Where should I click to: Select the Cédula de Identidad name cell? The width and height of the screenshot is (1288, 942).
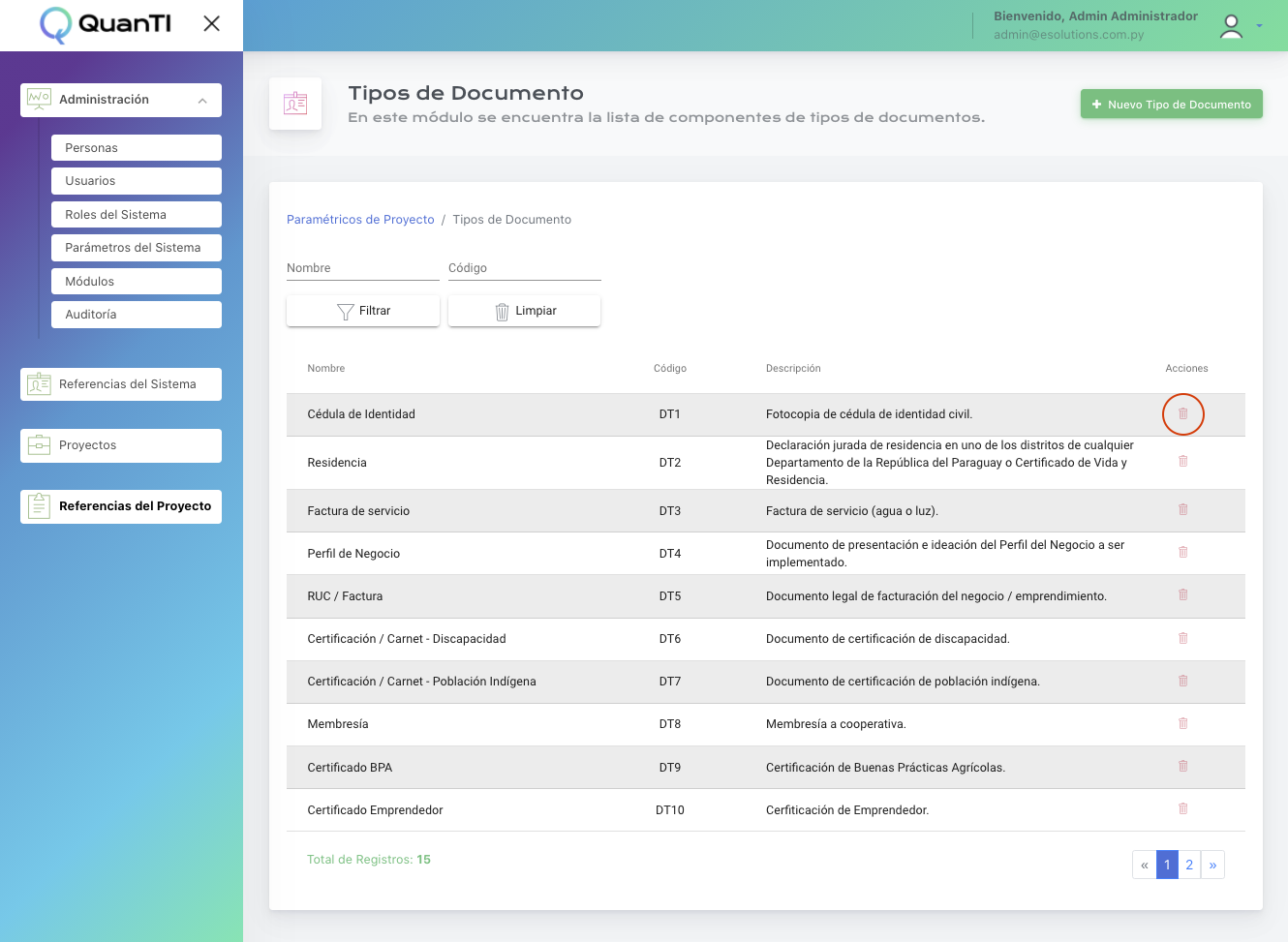click(x=361, y=414)
